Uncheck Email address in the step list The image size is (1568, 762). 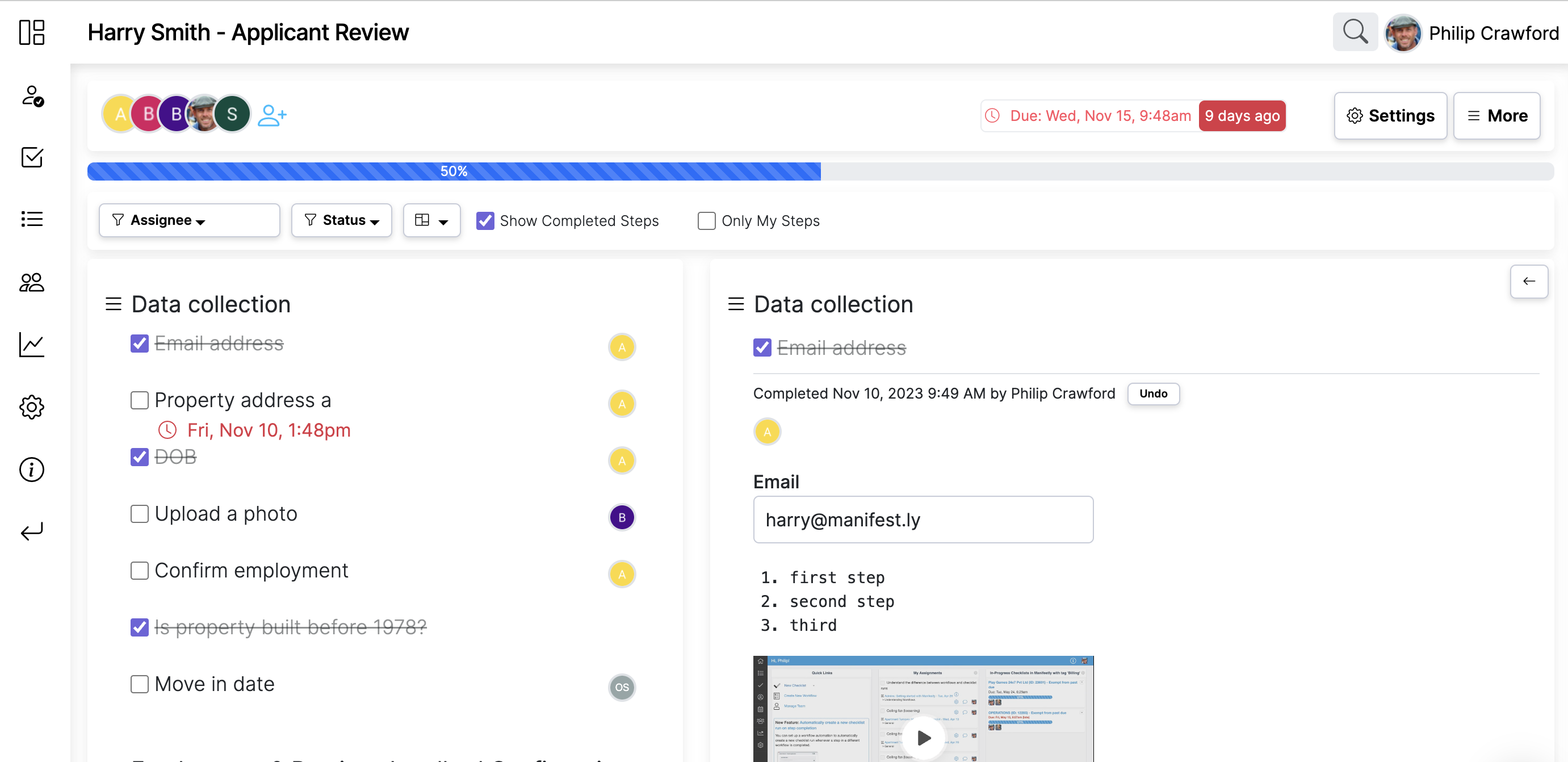point(140,344)
